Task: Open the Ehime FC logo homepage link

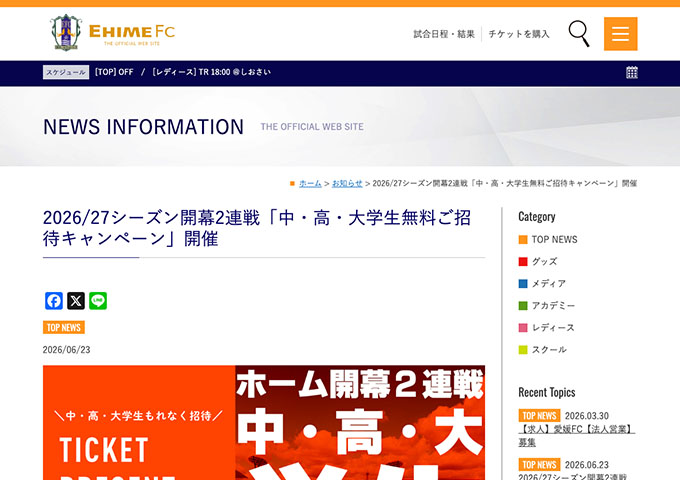Action: click(112, 33)
